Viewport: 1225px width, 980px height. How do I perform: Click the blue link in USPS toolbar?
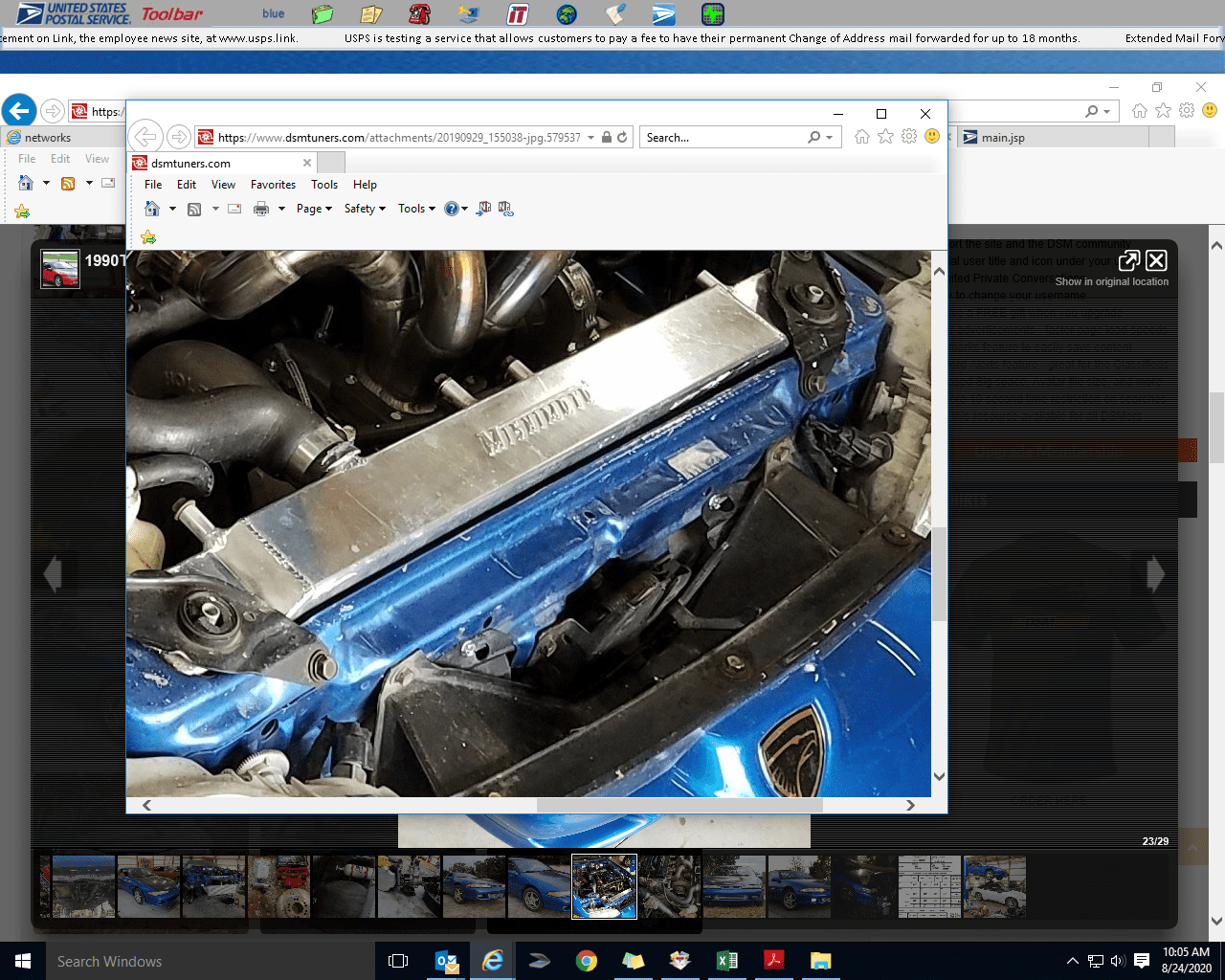274,13
